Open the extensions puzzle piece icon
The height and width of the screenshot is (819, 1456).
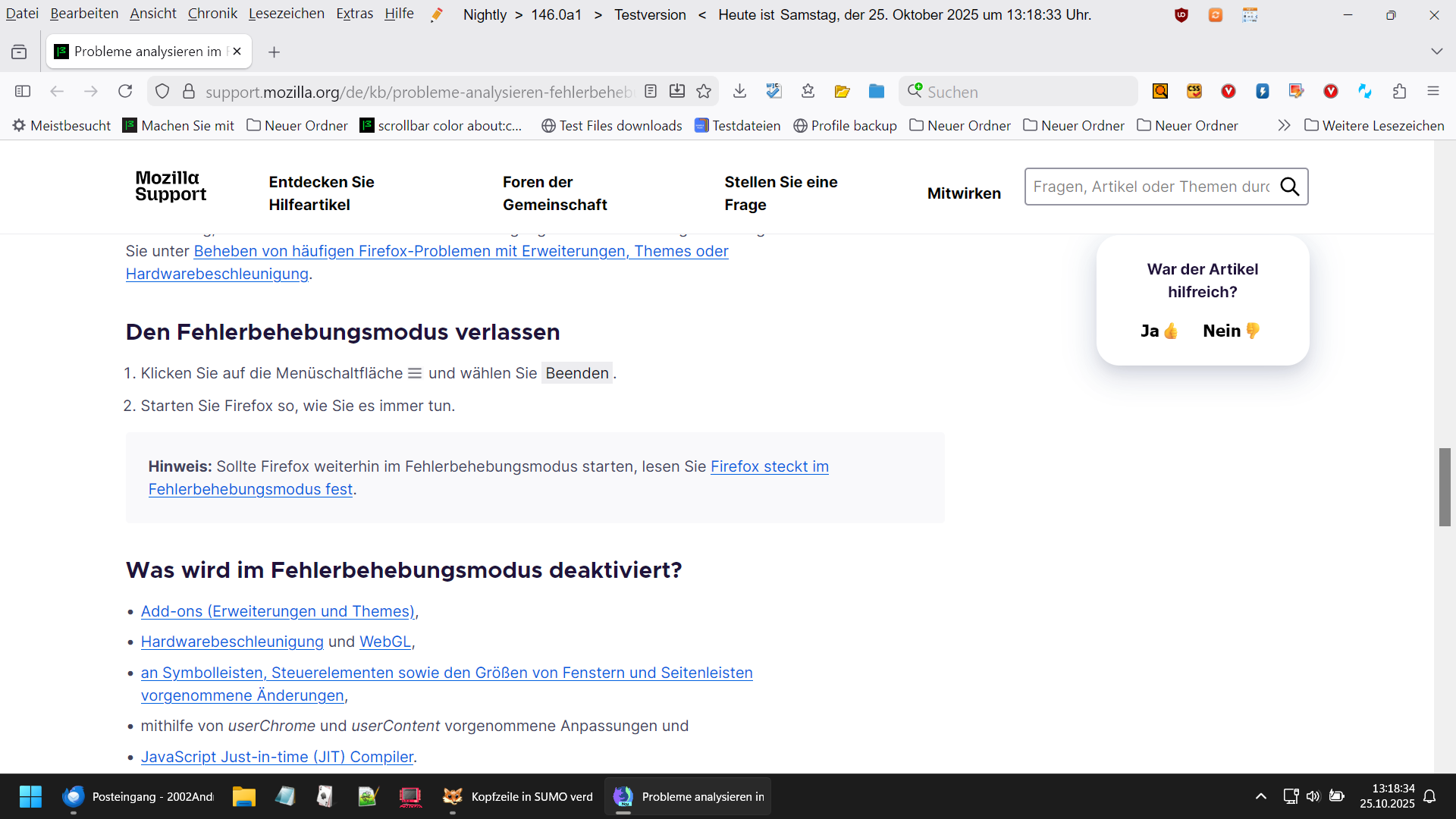[1399, 92]
